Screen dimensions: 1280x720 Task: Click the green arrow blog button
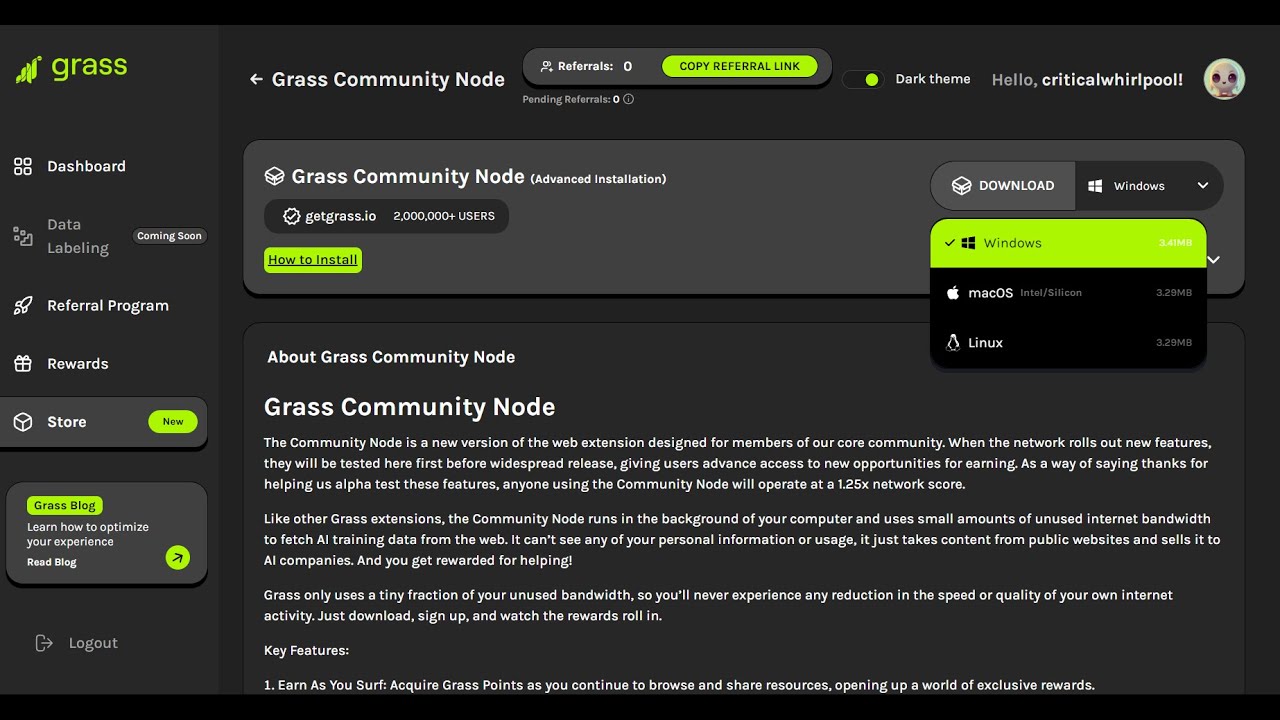click(x=178, y=558)
